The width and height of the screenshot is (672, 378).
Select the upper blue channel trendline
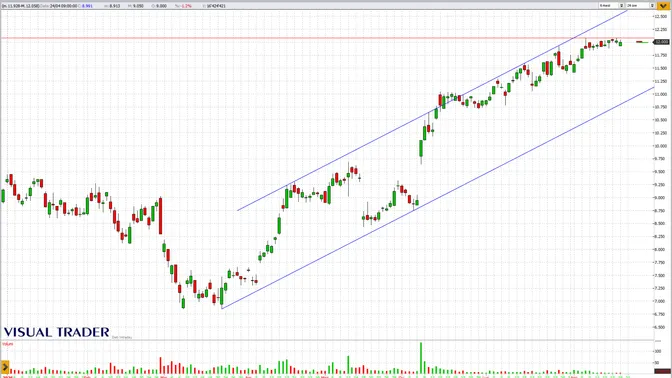[x=433, y=111]
